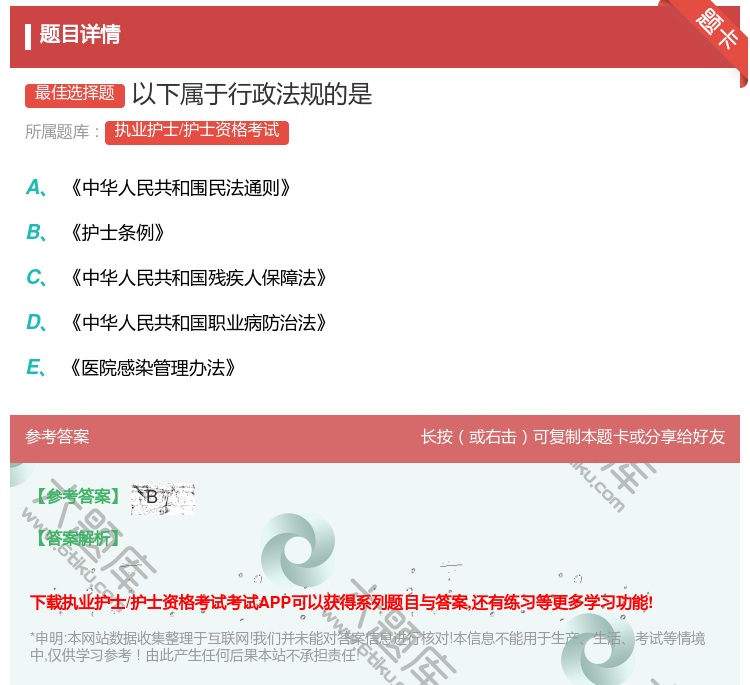Select option D 《中华人民共和国职业病防治法》
750x685 pixels.
pos(176,323)
